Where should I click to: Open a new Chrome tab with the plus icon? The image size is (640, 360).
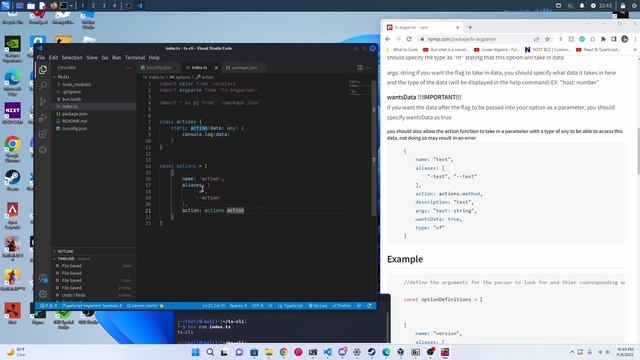click(470, 27)
